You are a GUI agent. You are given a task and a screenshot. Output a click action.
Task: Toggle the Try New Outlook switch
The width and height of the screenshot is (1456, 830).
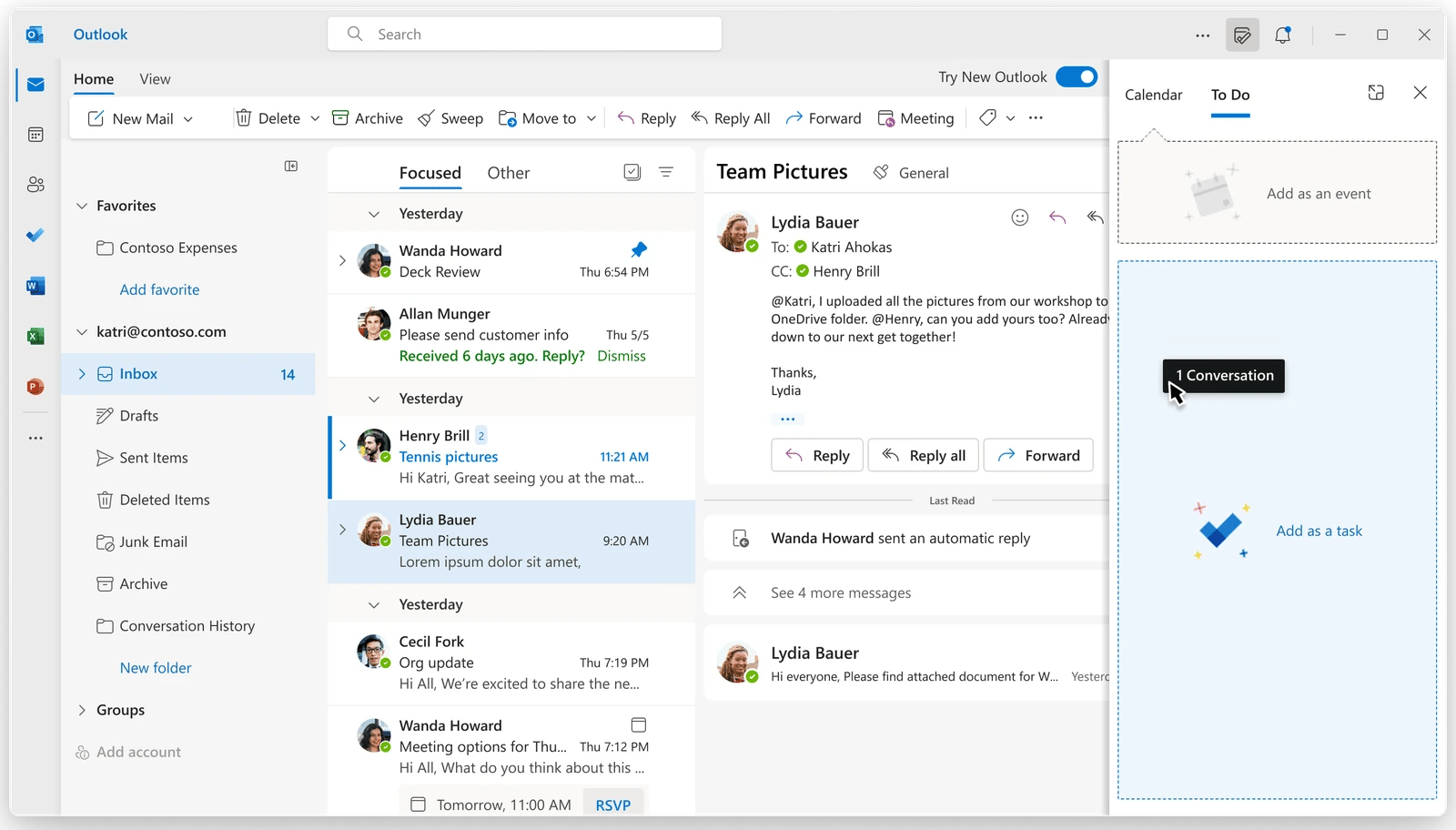point(1077,77)
